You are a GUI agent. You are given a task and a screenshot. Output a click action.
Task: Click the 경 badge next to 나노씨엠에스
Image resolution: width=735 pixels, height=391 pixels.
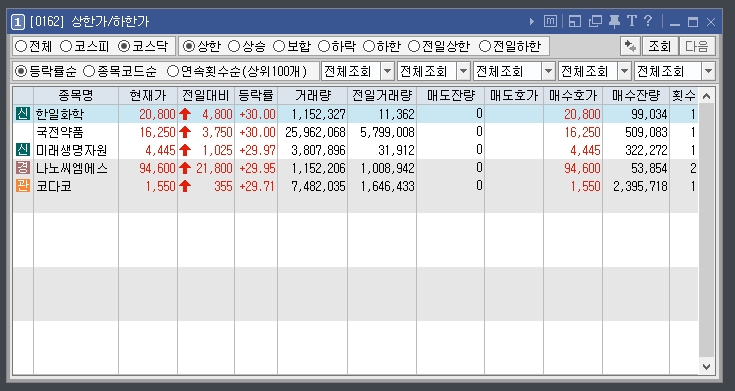tap(23, 168)
